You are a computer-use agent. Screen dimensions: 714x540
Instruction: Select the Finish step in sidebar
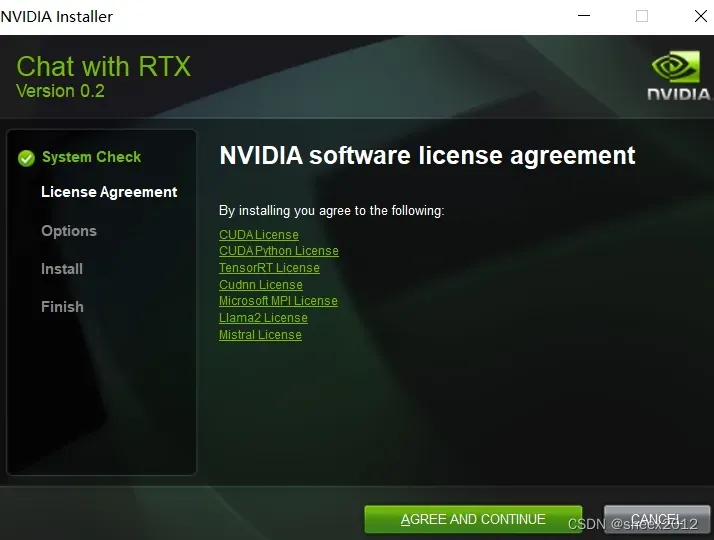pyautogui.click(x=62, y=307)
